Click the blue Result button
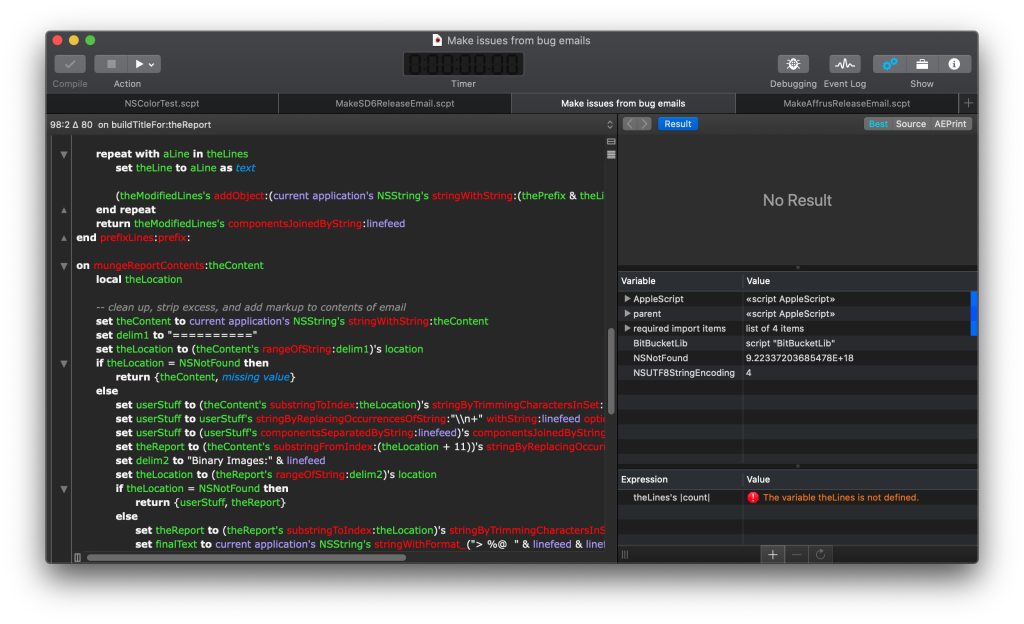 (677, 124)
